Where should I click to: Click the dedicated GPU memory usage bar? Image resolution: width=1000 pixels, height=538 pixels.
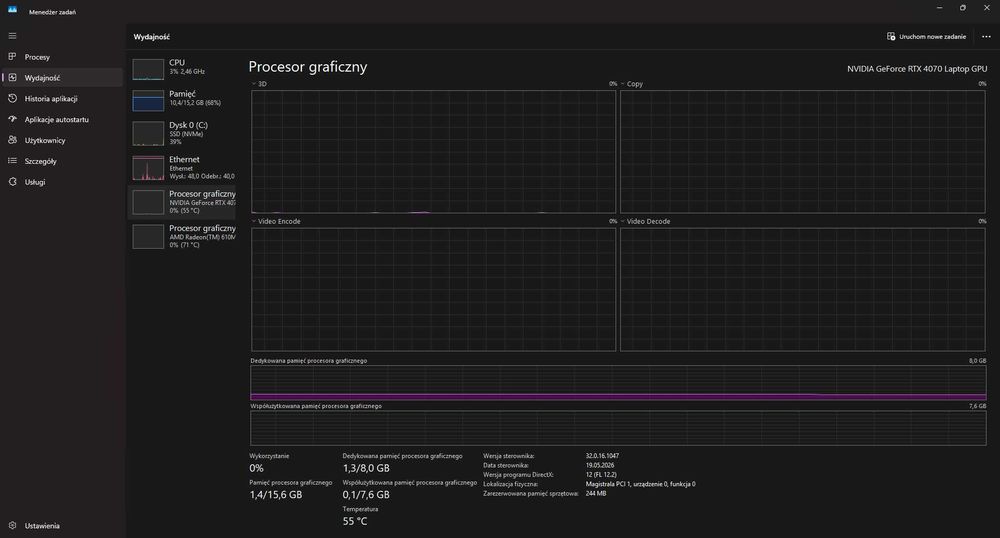618,382
